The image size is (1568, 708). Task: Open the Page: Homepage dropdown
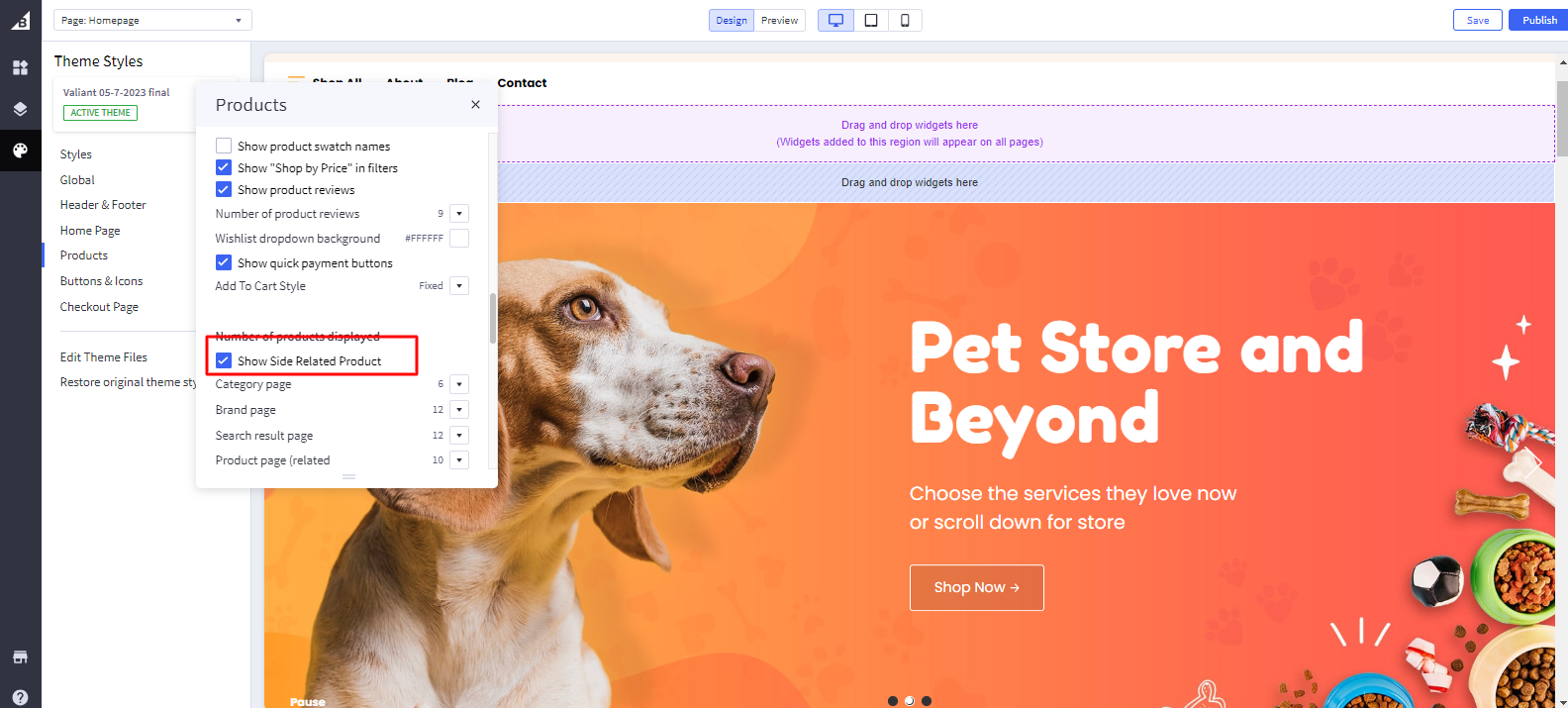152,20
